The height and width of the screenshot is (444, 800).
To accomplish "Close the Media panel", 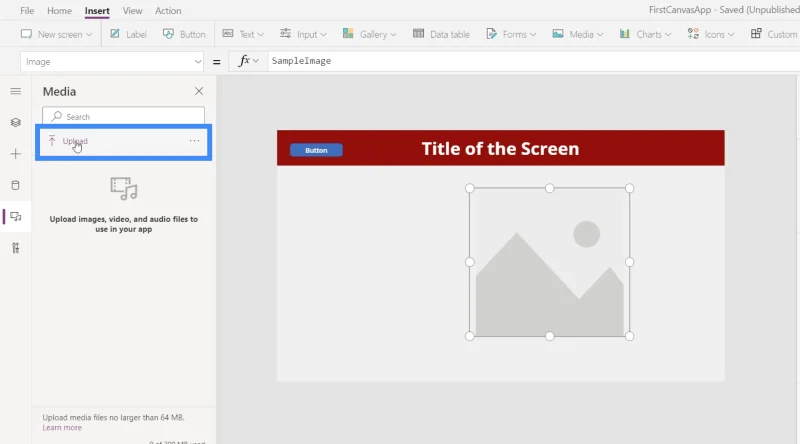I will click(199, 91).
